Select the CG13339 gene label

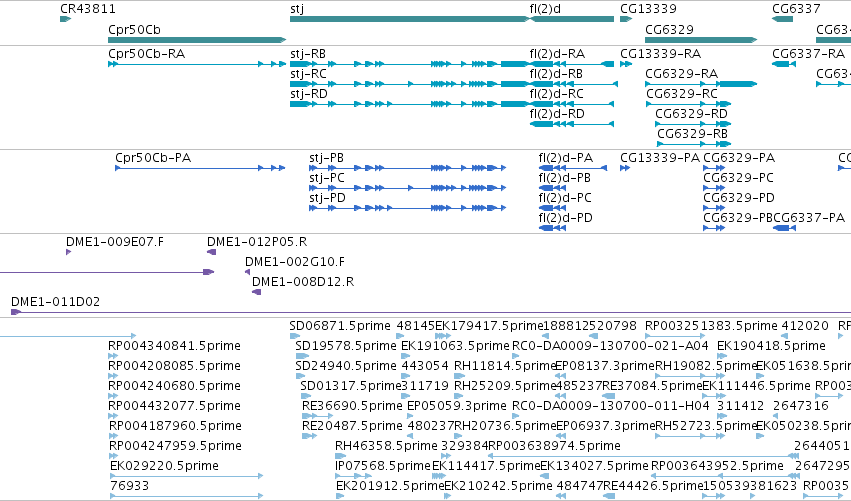(648, 9)
